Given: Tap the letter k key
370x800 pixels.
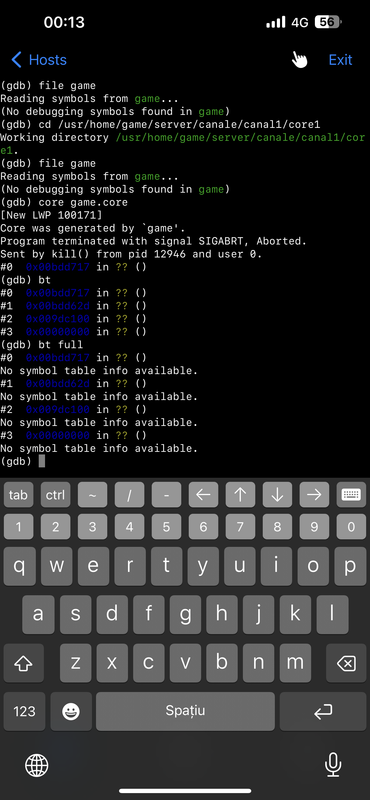Looking at the screenshot, I should pyautogui.click(x=295, y=614).
